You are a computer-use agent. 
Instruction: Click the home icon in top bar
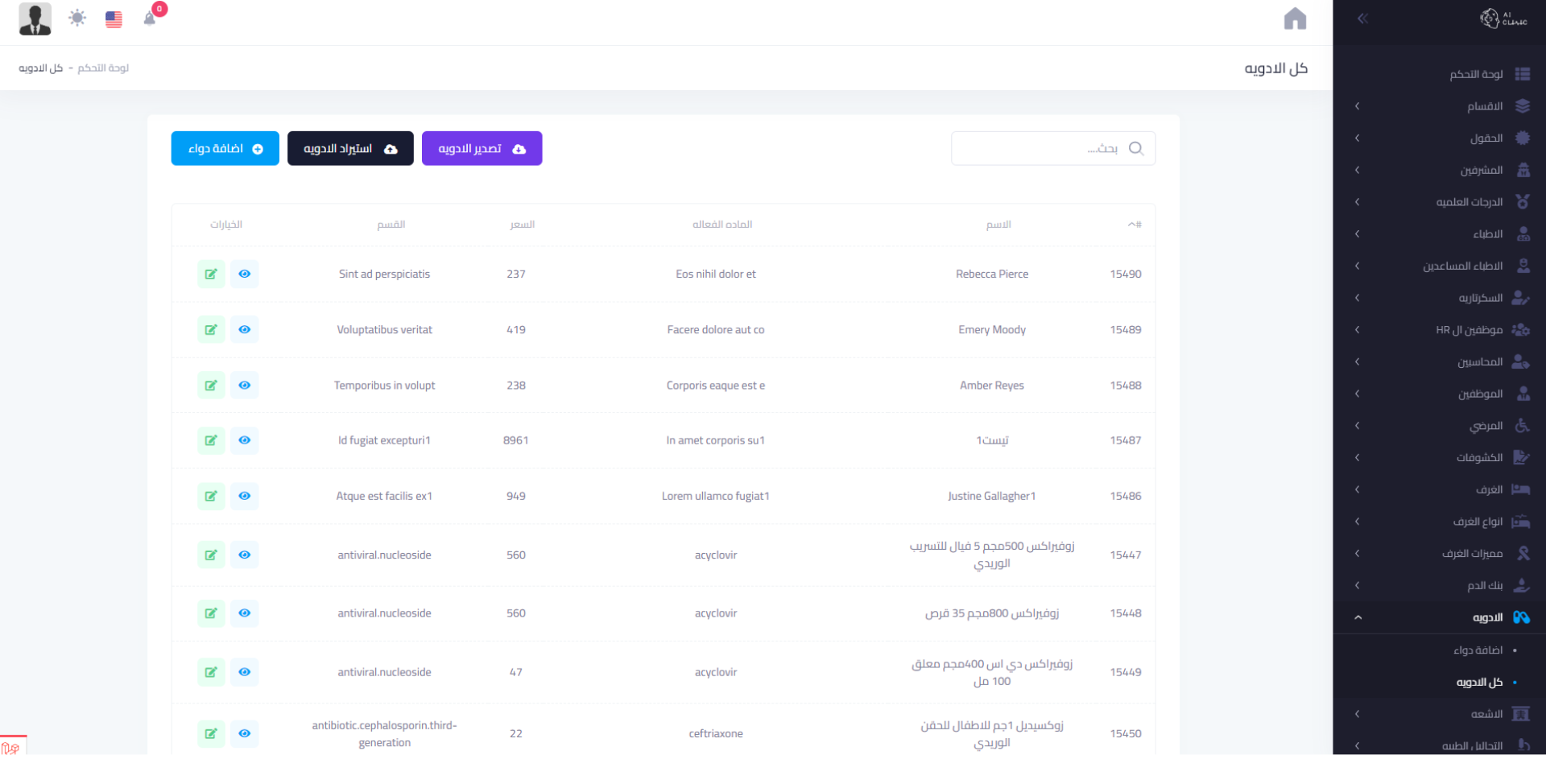[1295, 19]
